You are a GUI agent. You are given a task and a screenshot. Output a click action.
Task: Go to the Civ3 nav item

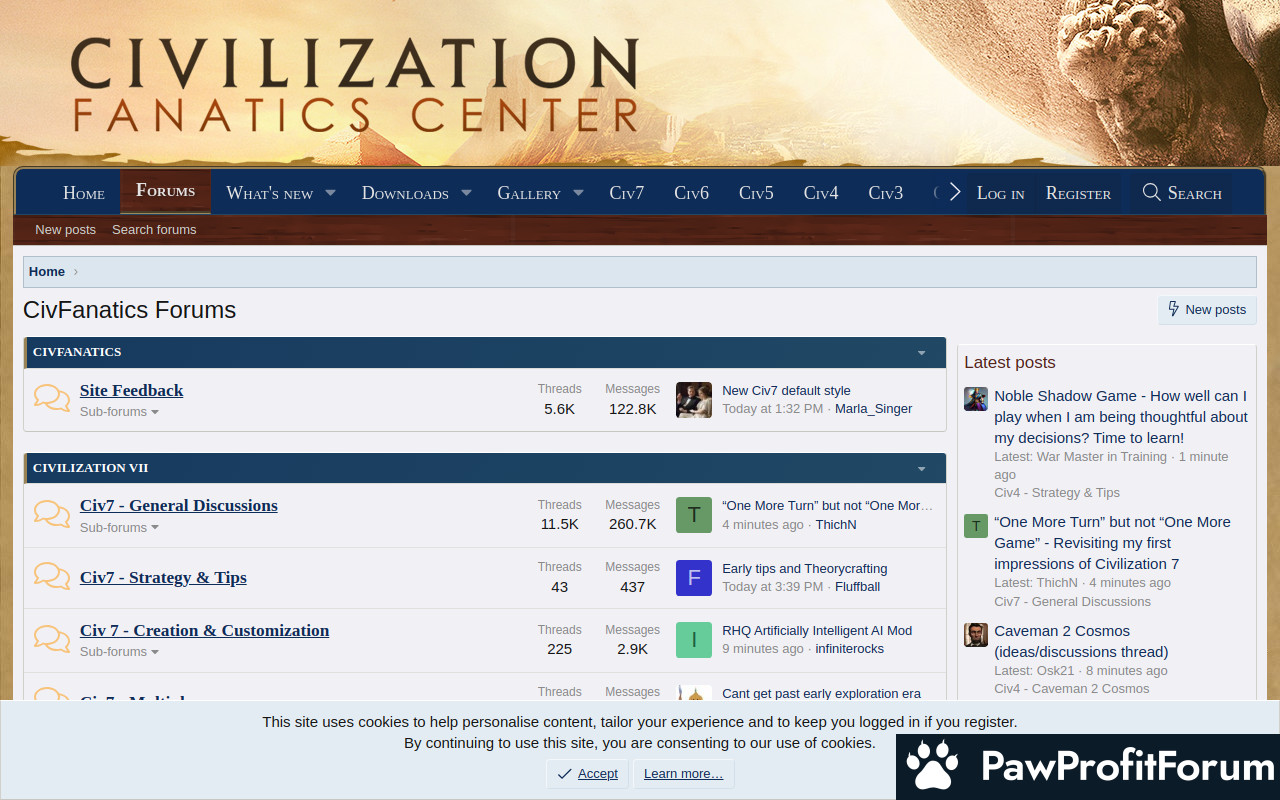(886, 193)
